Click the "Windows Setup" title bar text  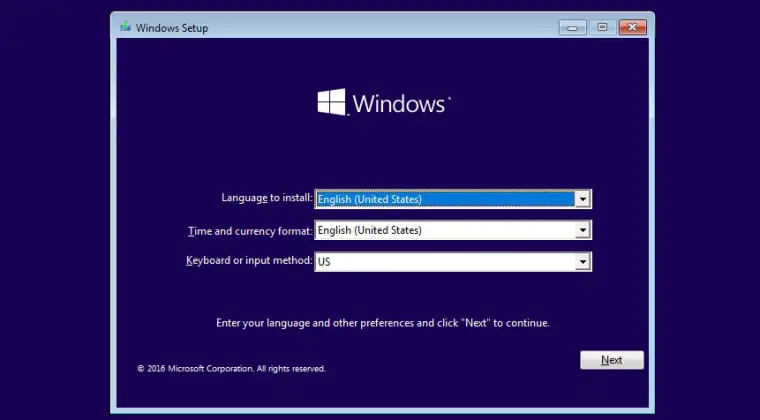pos(173,28)
